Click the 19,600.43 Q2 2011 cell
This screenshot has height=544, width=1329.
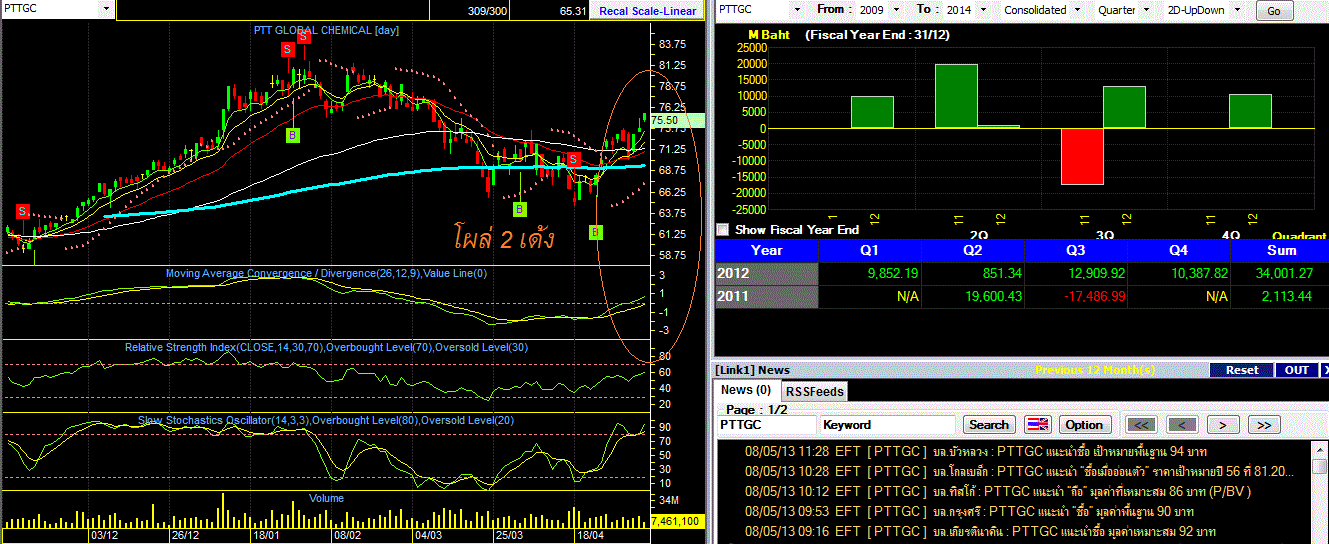(974, 296)
